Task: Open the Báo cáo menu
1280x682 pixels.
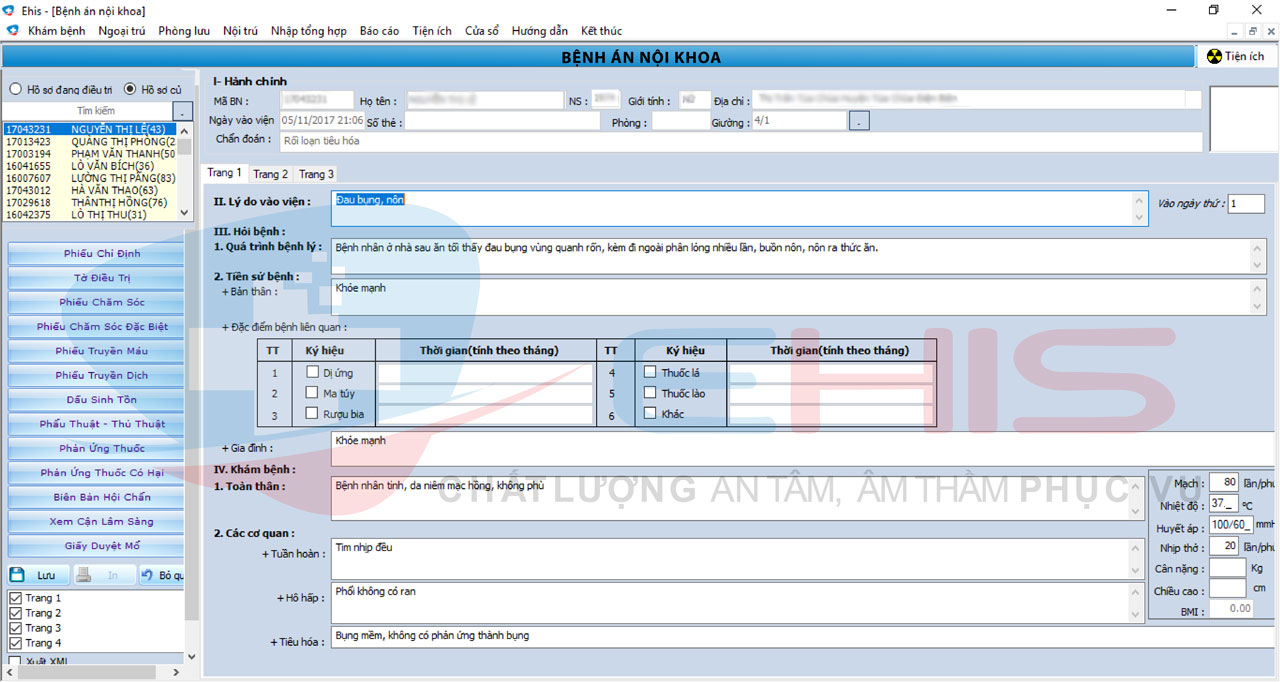Action: pyautogui.click(x=379, y=31)
